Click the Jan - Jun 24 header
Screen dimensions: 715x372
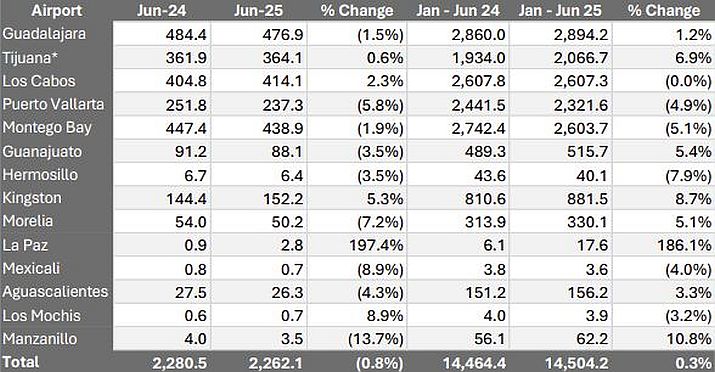coord(458,10)
